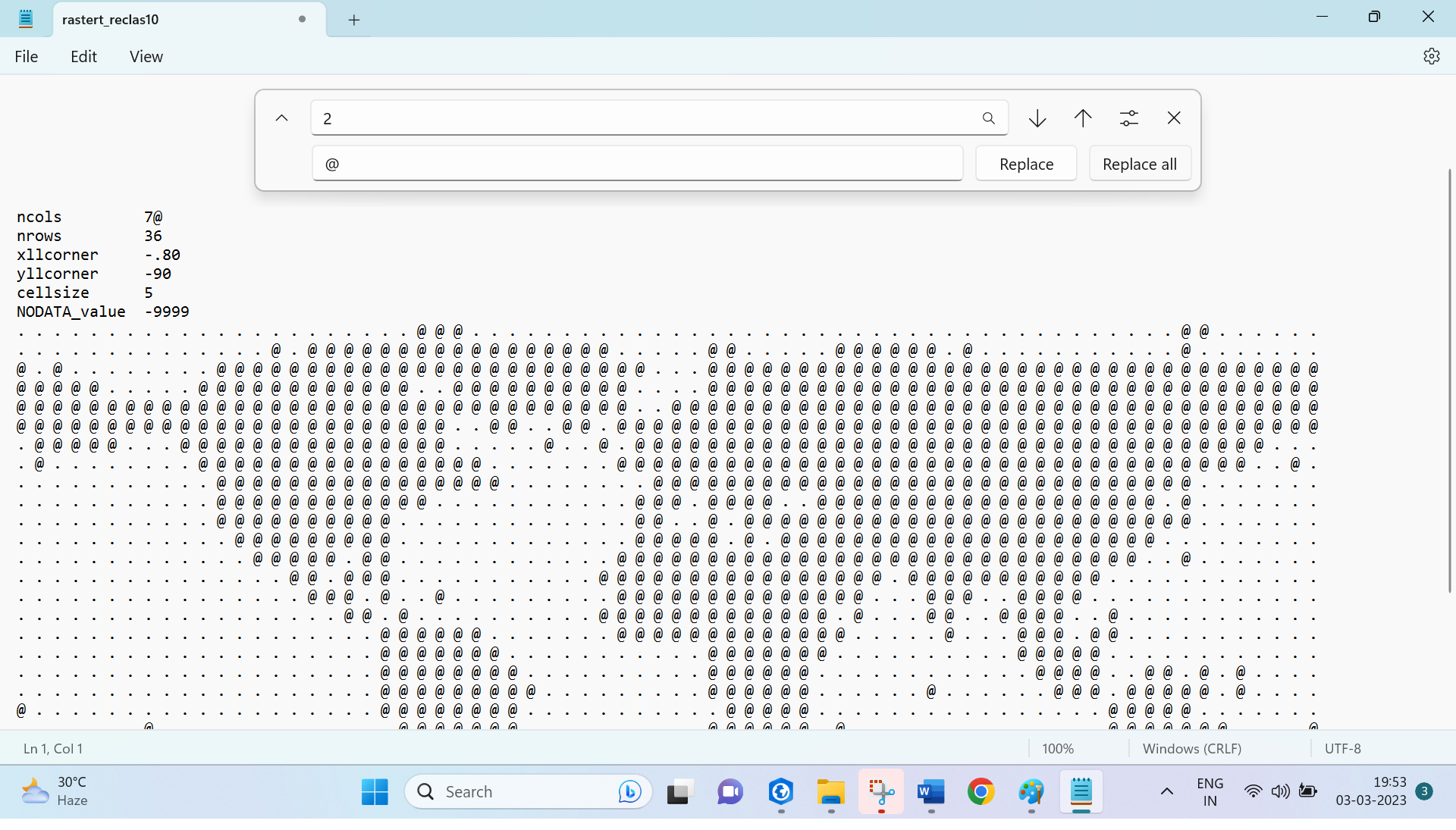Click the replace field containing @
Screen dimensions: 1456x830
click(637, 163)
